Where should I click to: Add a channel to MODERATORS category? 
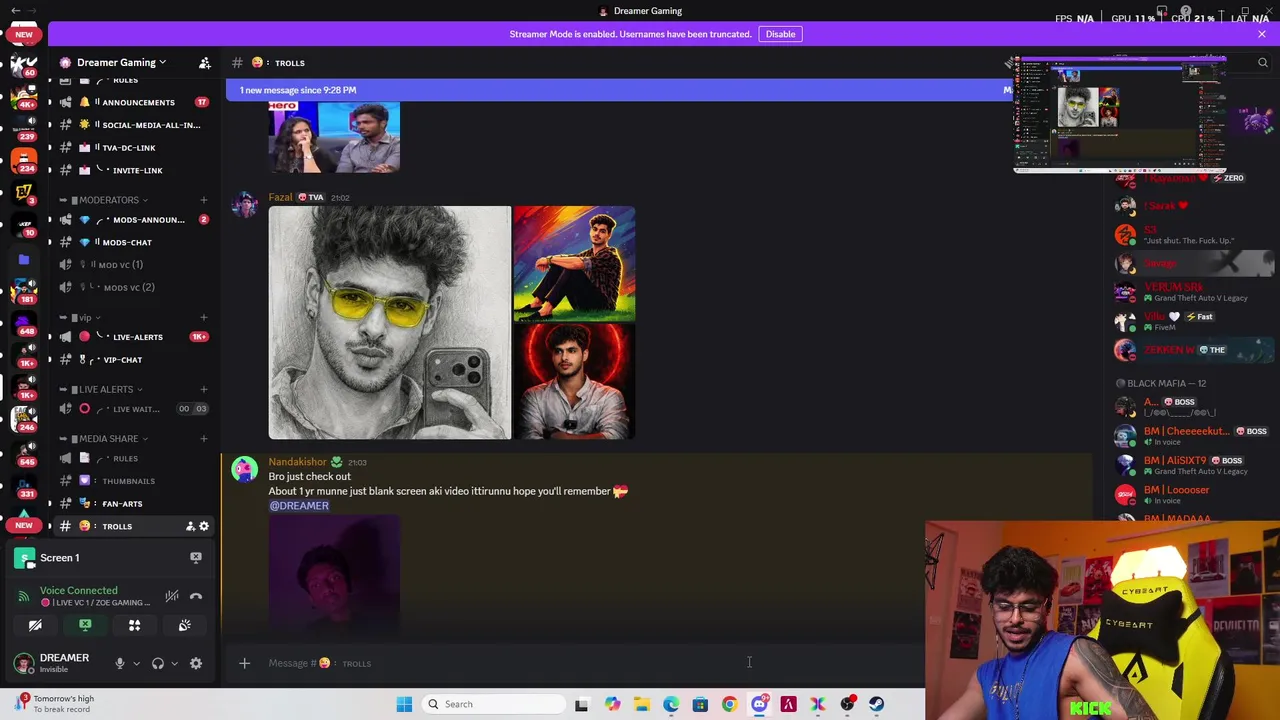(x=204, y=200)
